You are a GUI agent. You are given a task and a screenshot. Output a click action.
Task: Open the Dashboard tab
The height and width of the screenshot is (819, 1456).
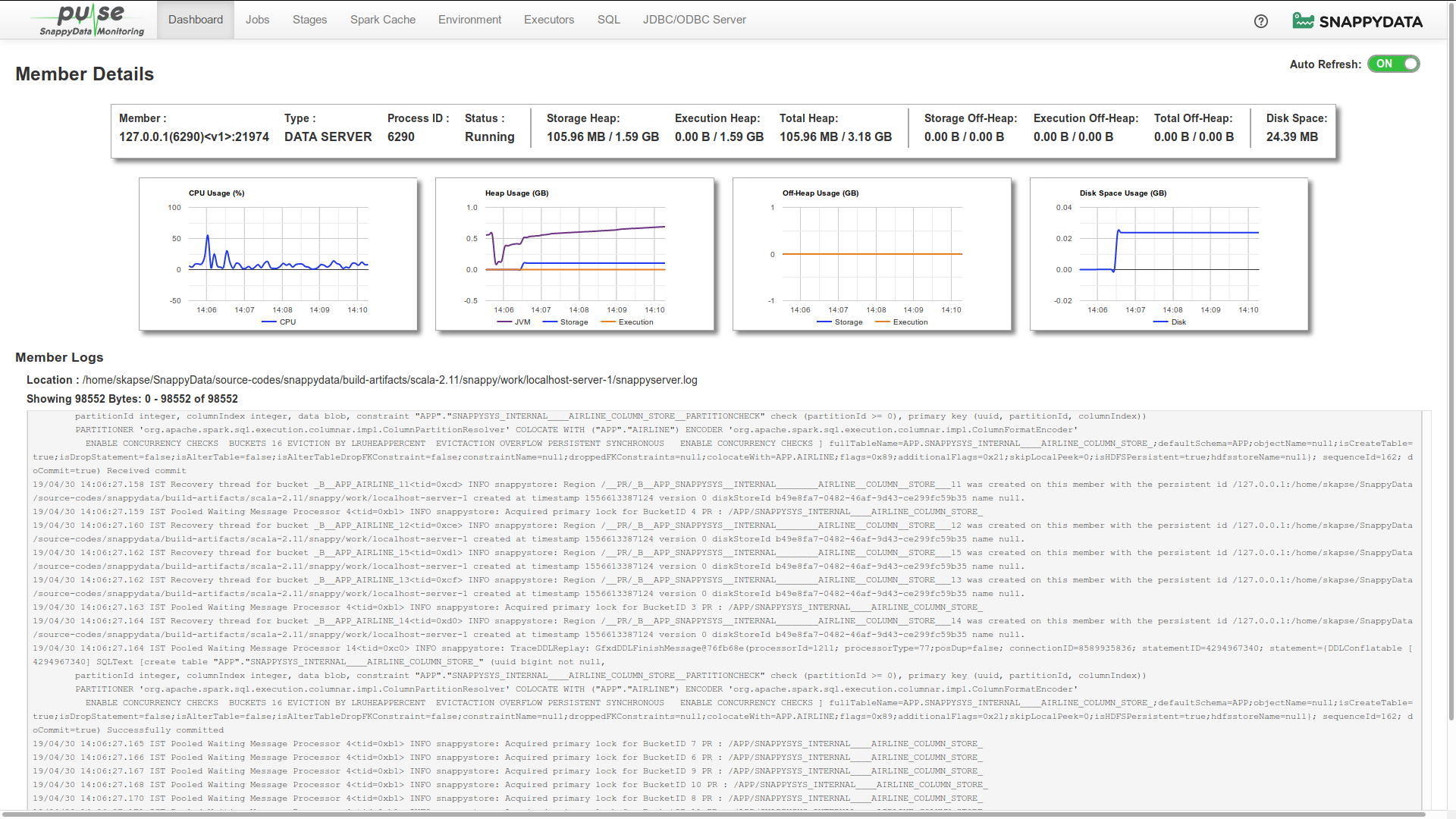196,20
